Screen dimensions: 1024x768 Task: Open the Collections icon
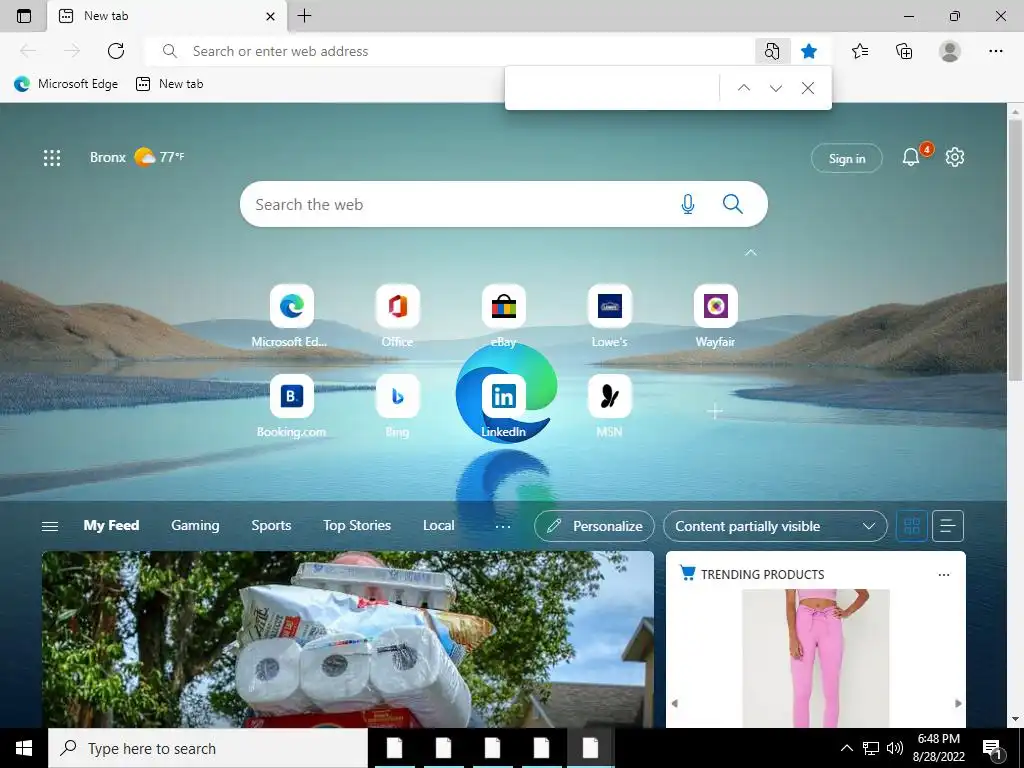point(904,51)
